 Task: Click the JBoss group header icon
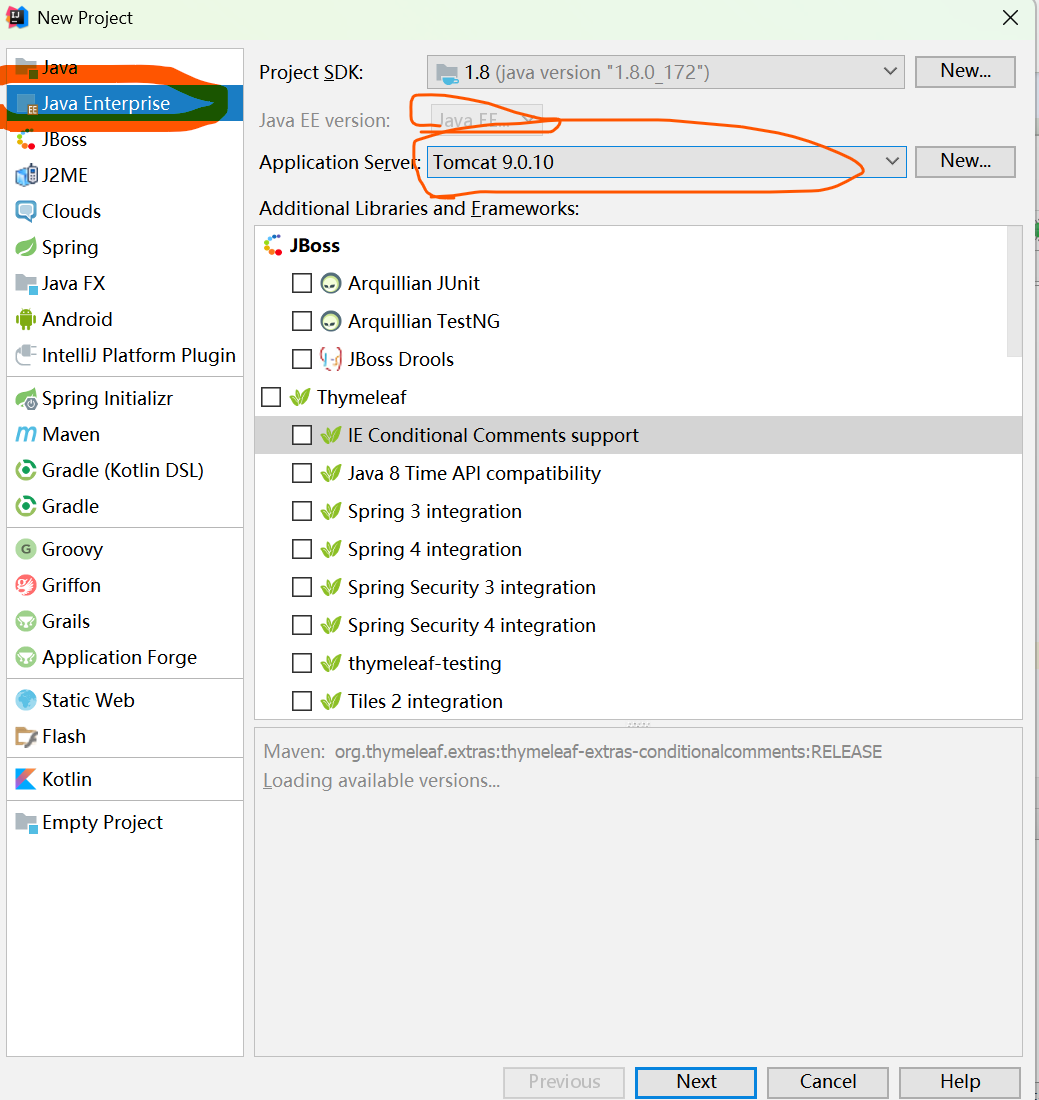(x=273, y=246)
